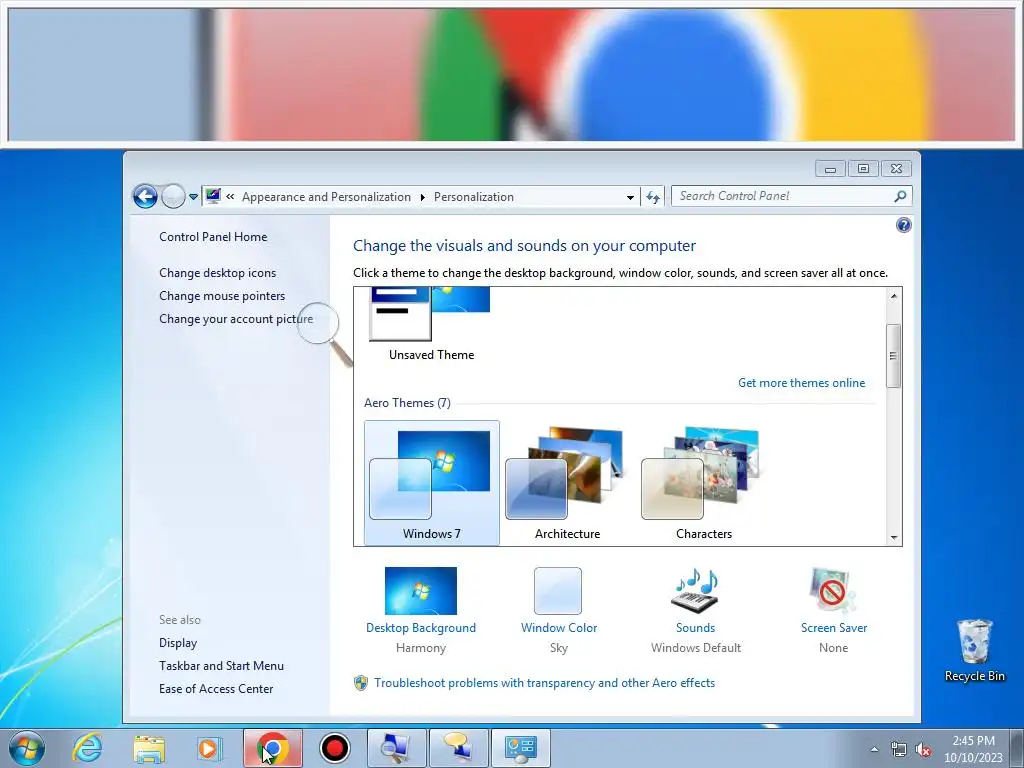Open Windows Explorer folder icon in taskbar
The height and width of the screenshot is (768, 1024).
coord(149,748)
